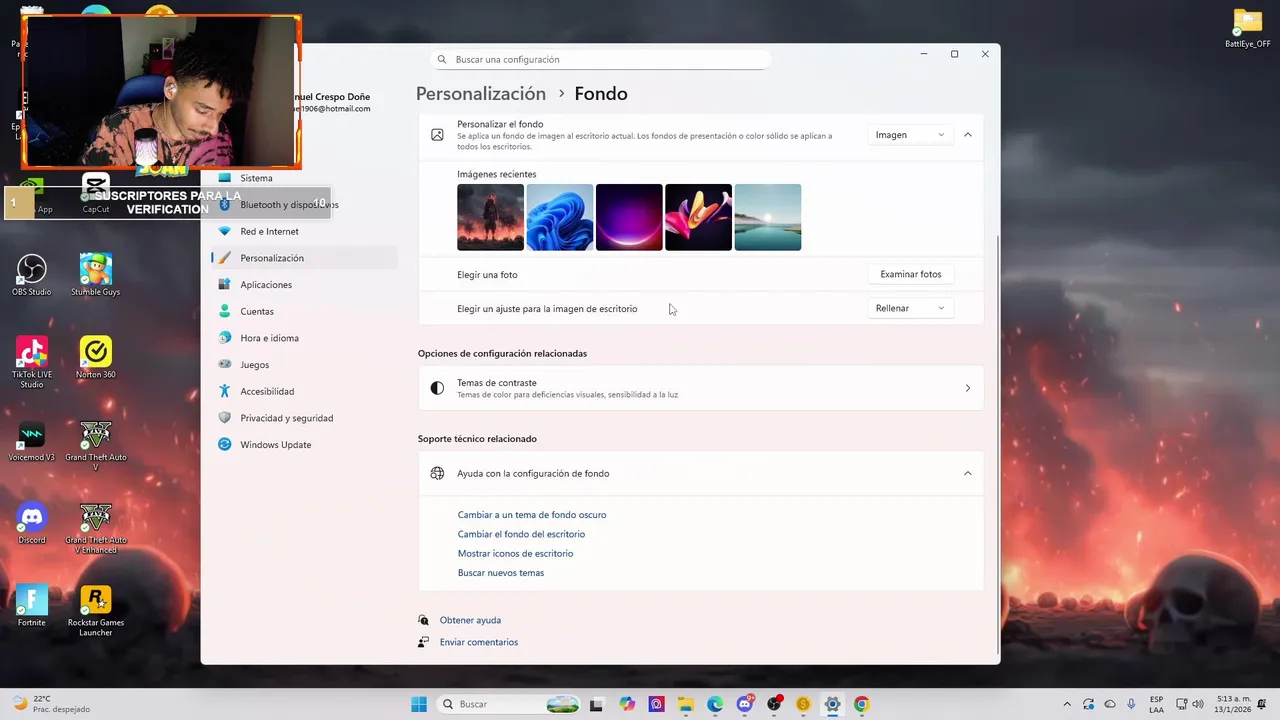1280x720 pixels.
Task: Select the teal lake recent image
Action: 768,217
